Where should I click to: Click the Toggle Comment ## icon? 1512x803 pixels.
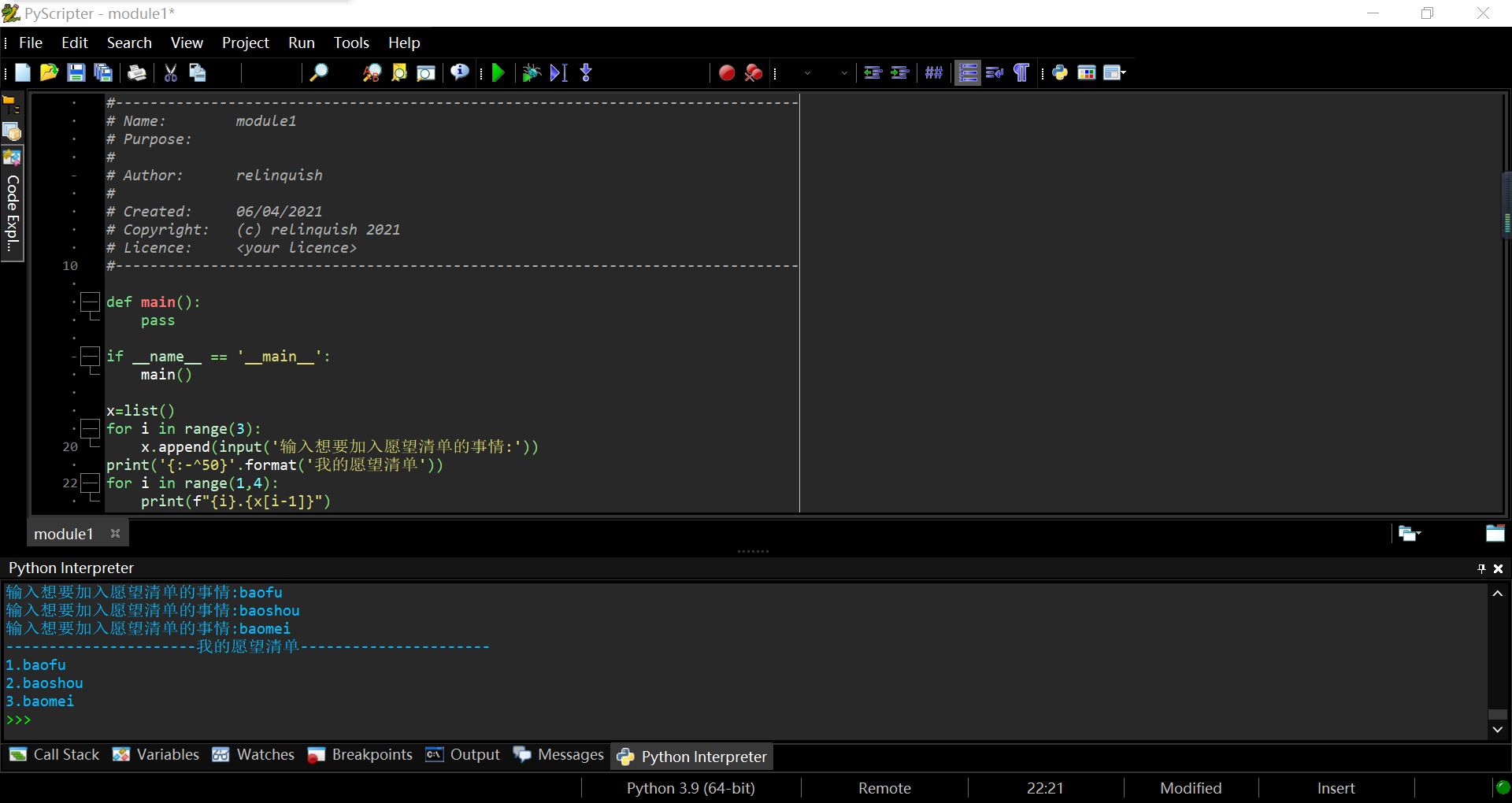[x=934, y=73]
